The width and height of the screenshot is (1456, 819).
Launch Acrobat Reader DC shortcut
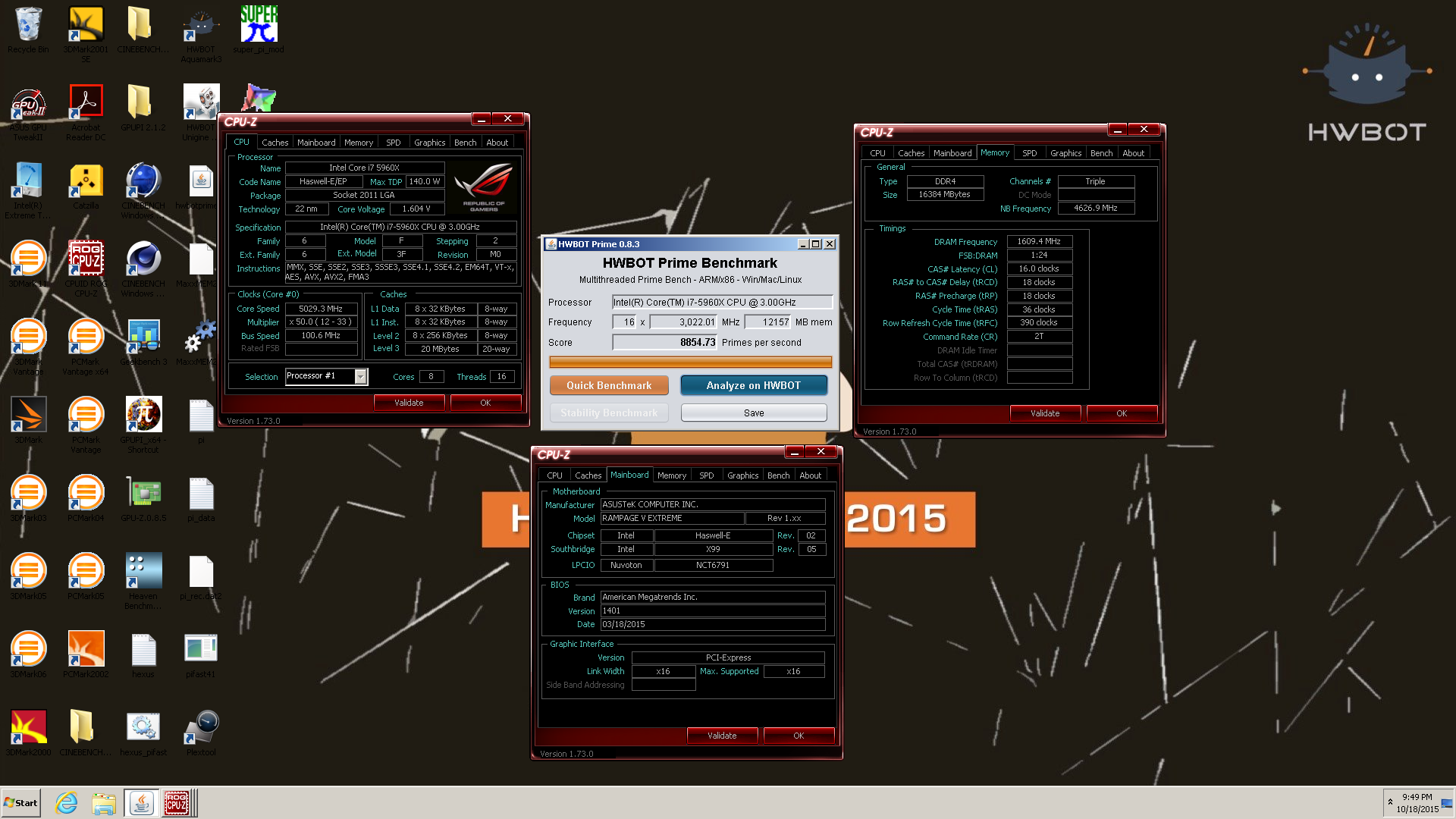pyautogui.click(x=86, y=112)
